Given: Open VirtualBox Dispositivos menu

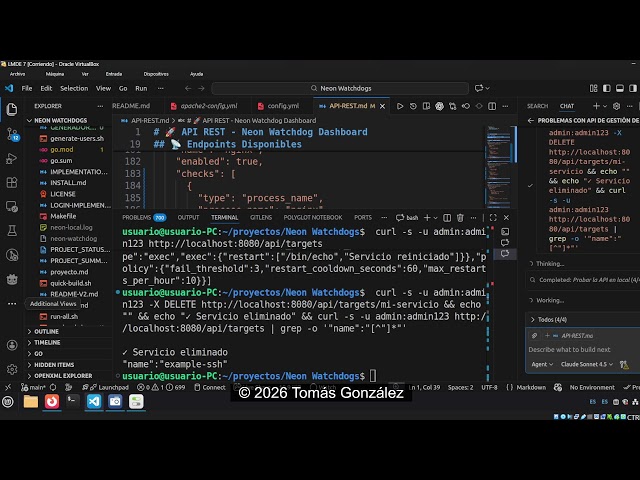Looking at the screenshot, I should (156, 74).
